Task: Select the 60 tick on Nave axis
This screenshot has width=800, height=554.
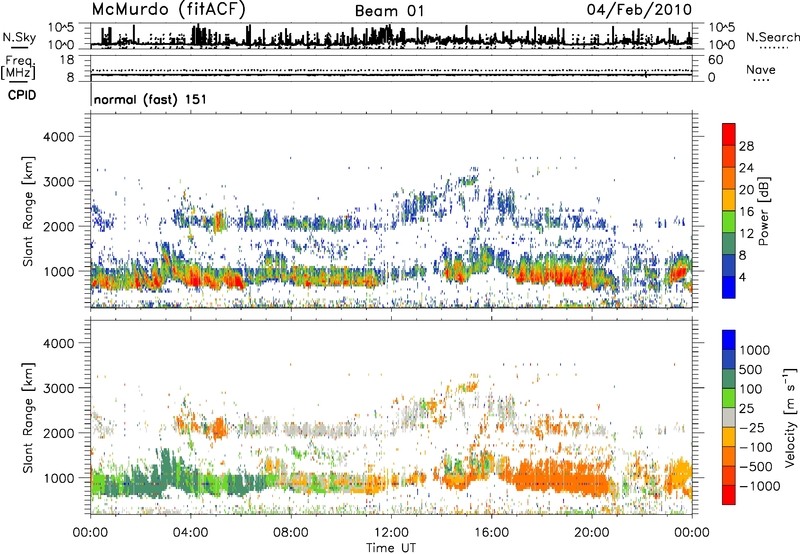Action: click(x=715, y=60)
